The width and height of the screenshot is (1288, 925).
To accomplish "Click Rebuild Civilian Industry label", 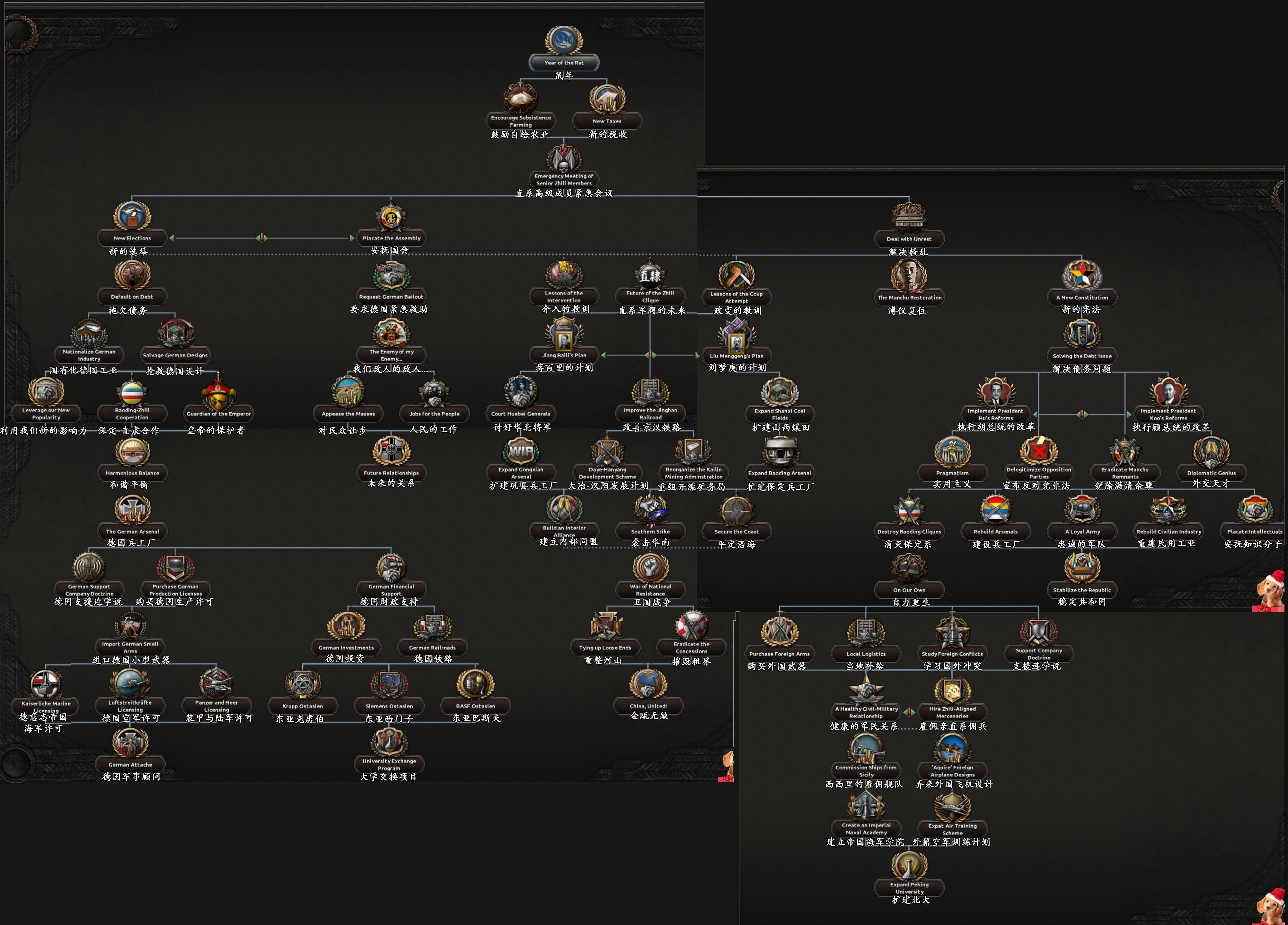I will [x=1168, y=532].
